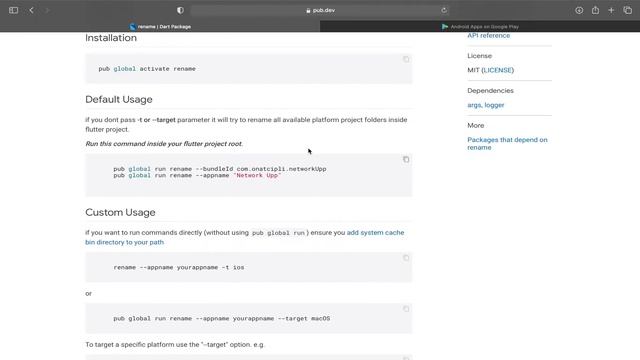Click the --appname "Network Upp" code line
Image resolution: width=640 pixels, height=360 pixels.
coord(197,176)
